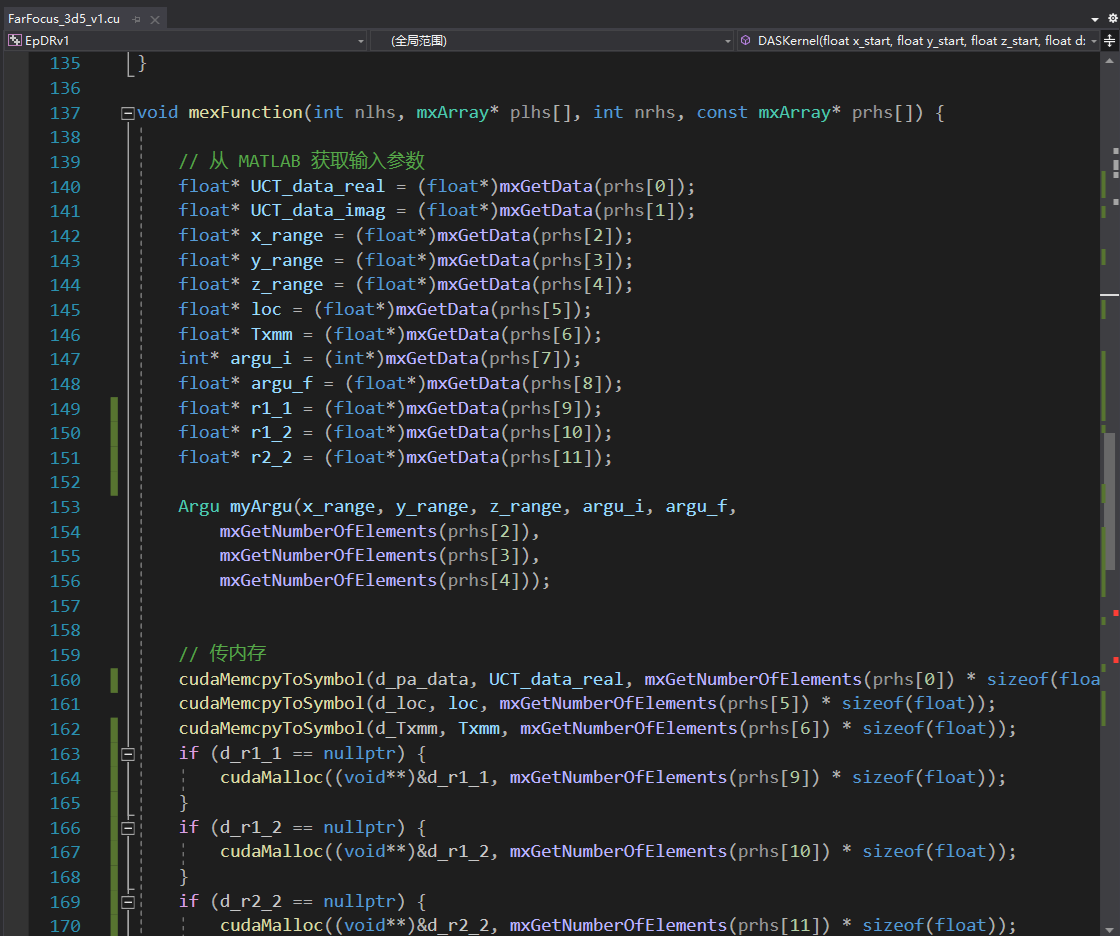Collapse the d_r1_1 nullptr if block

pos(128,754)
